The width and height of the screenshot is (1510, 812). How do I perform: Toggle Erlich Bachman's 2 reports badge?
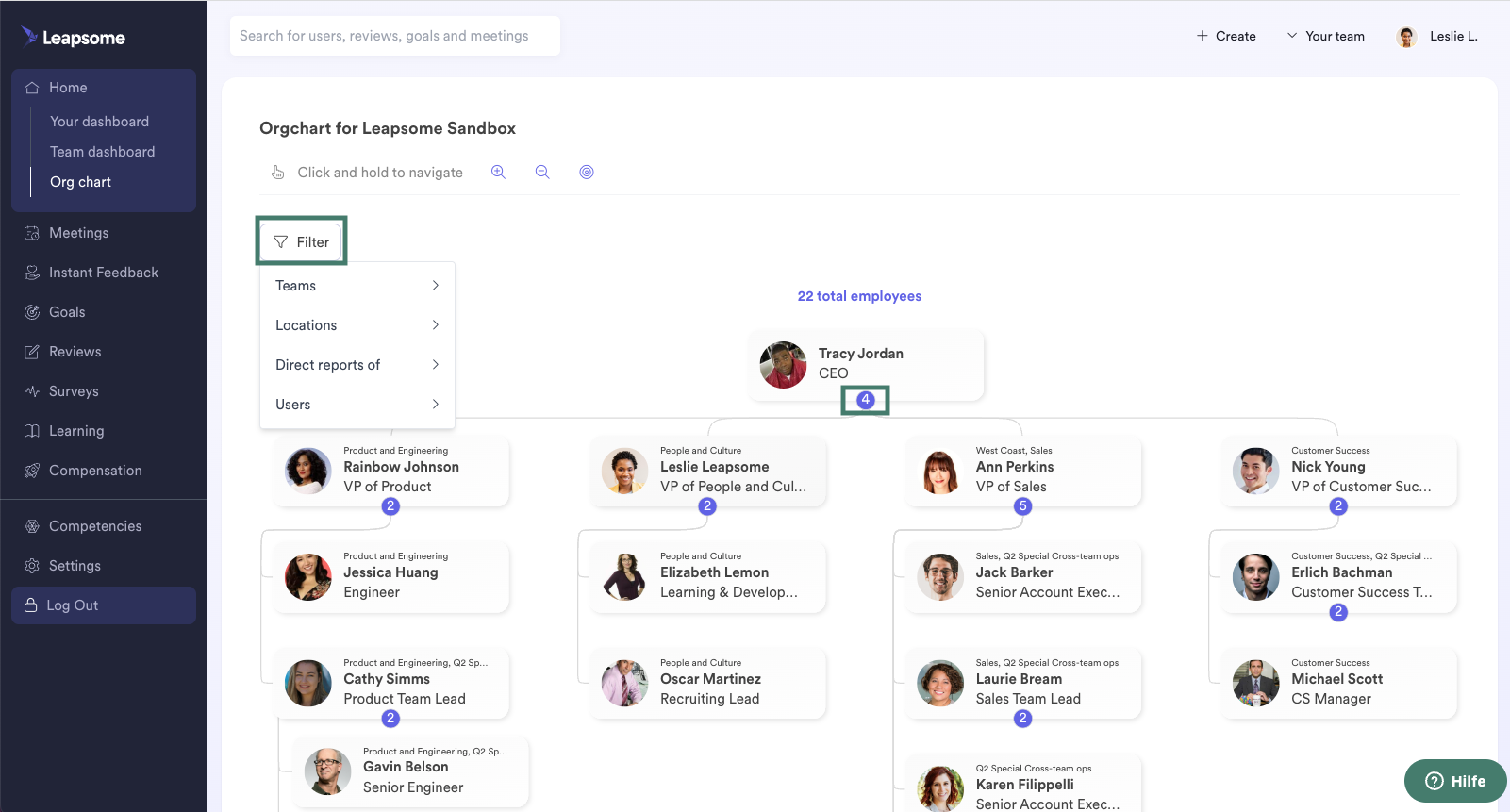(1338, 612)
